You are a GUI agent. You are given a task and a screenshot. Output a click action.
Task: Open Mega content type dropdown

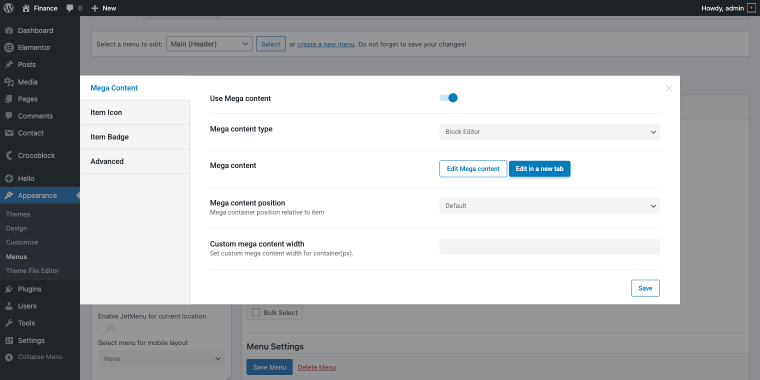point(549,132)
